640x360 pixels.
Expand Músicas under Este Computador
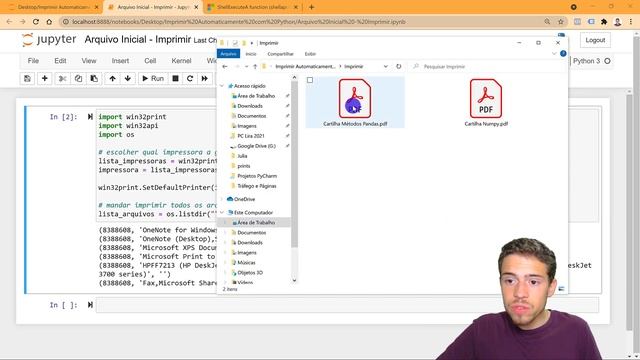225,262
